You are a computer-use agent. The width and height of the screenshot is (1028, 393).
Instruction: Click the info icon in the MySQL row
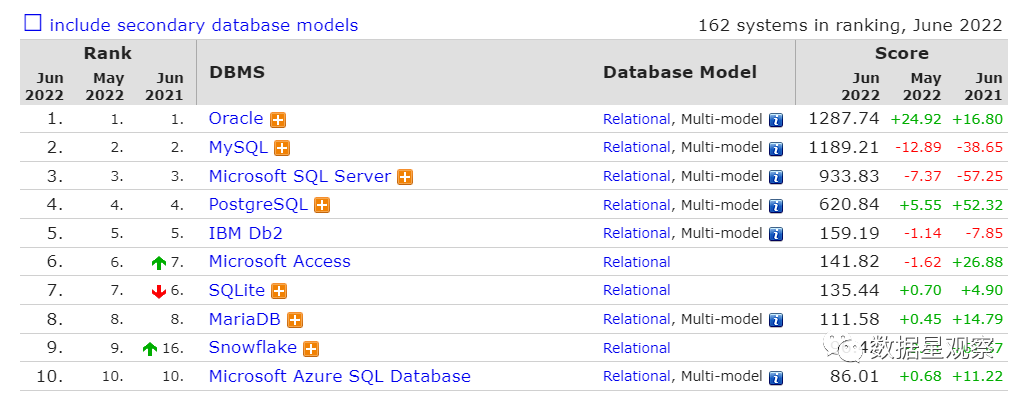click(776, 149)
